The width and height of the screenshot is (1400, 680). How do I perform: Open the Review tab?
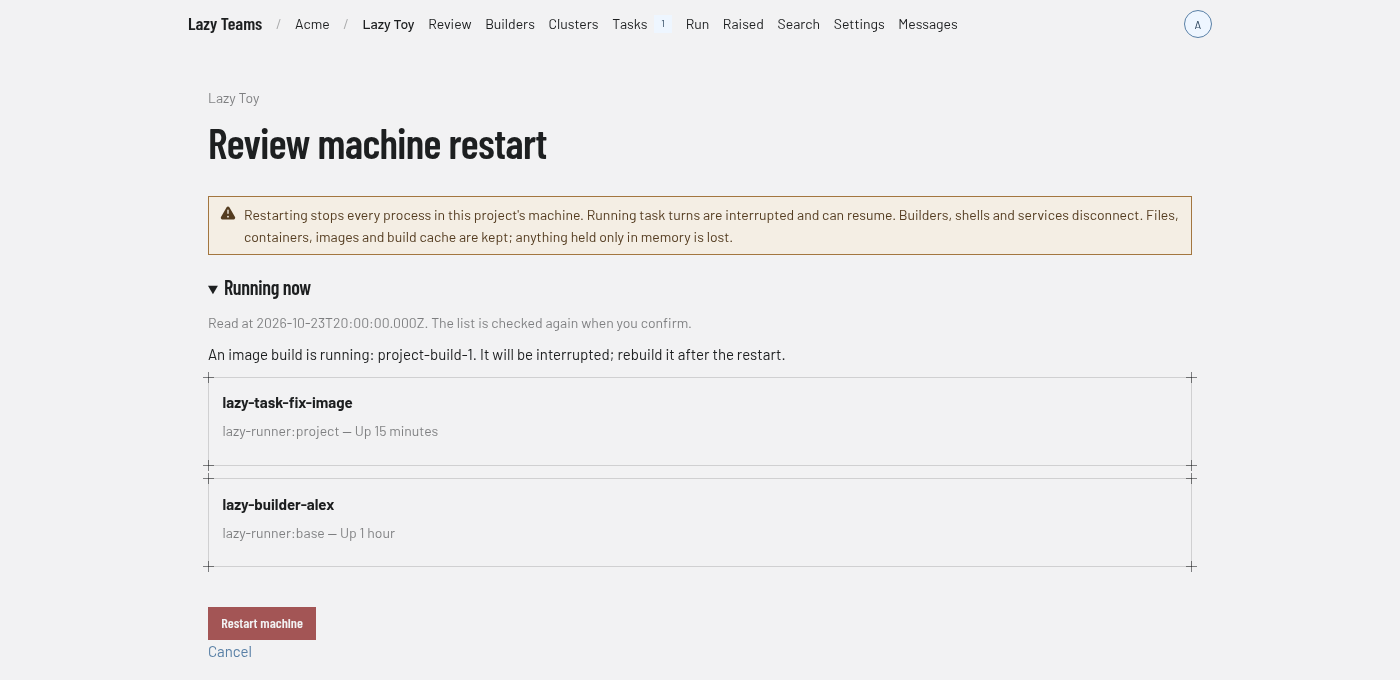point(450,24)
